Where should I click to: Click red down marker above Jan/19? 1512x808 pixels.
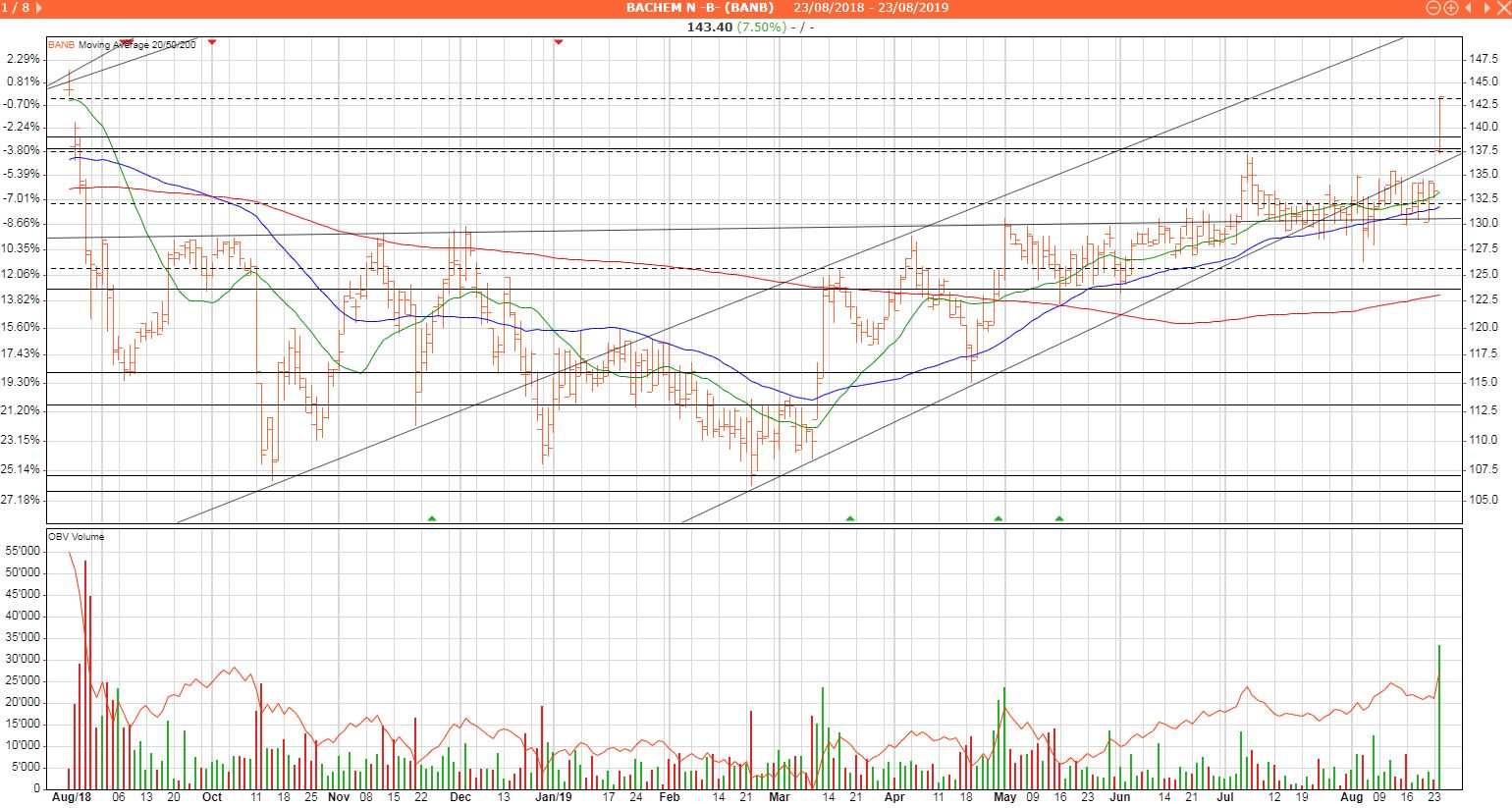[x=559, y=41]
